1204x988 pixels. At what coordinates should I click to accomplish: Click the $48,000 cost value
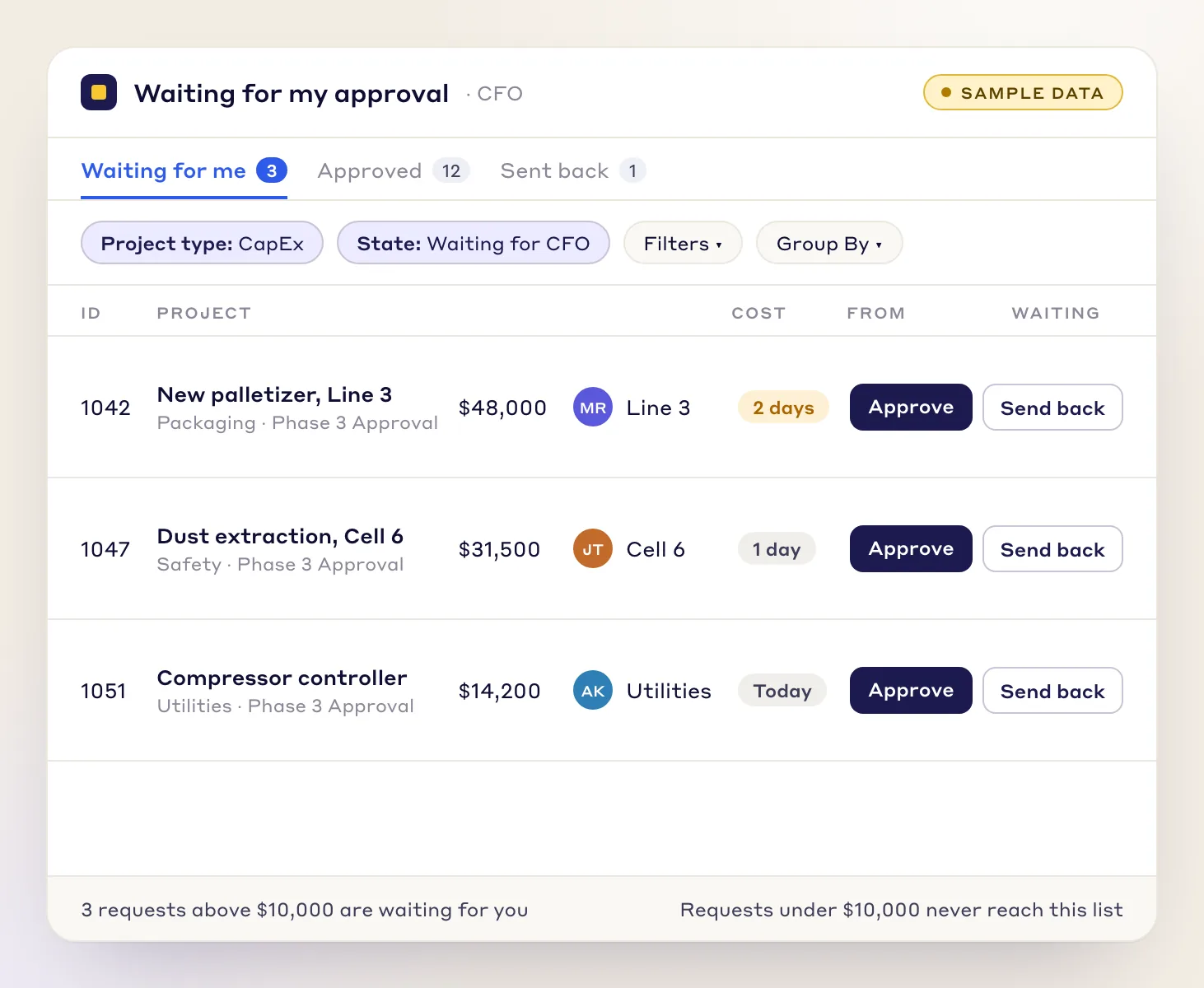click(502, 408)
